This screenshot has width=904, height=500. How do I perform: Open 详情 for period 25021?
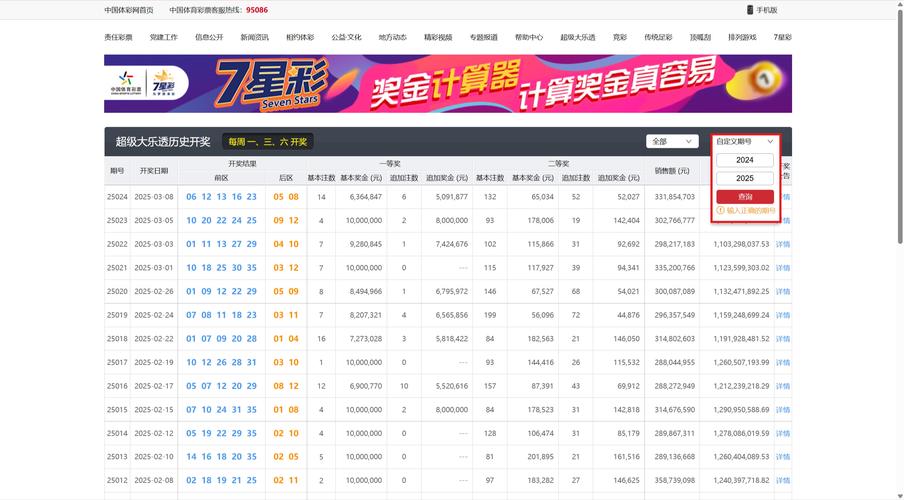click(783, 268)
